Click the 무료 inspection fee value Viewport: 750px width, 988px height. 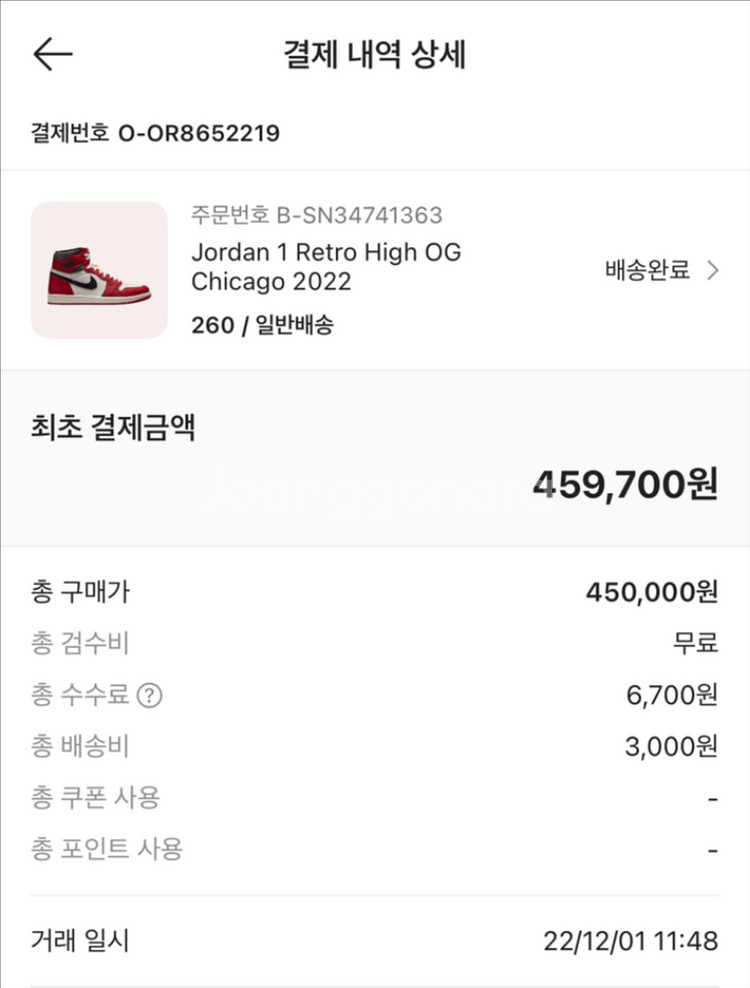(696, 643)
